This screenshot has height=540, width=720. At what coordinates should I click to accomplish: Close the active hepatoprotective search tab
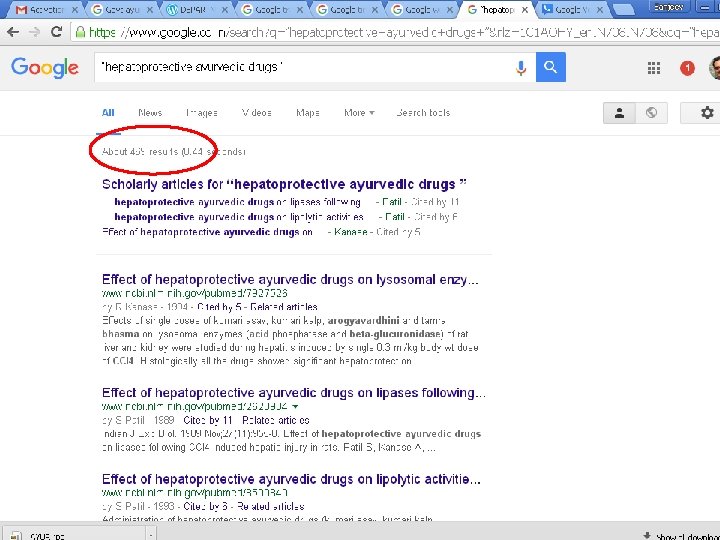coord(525,10)
